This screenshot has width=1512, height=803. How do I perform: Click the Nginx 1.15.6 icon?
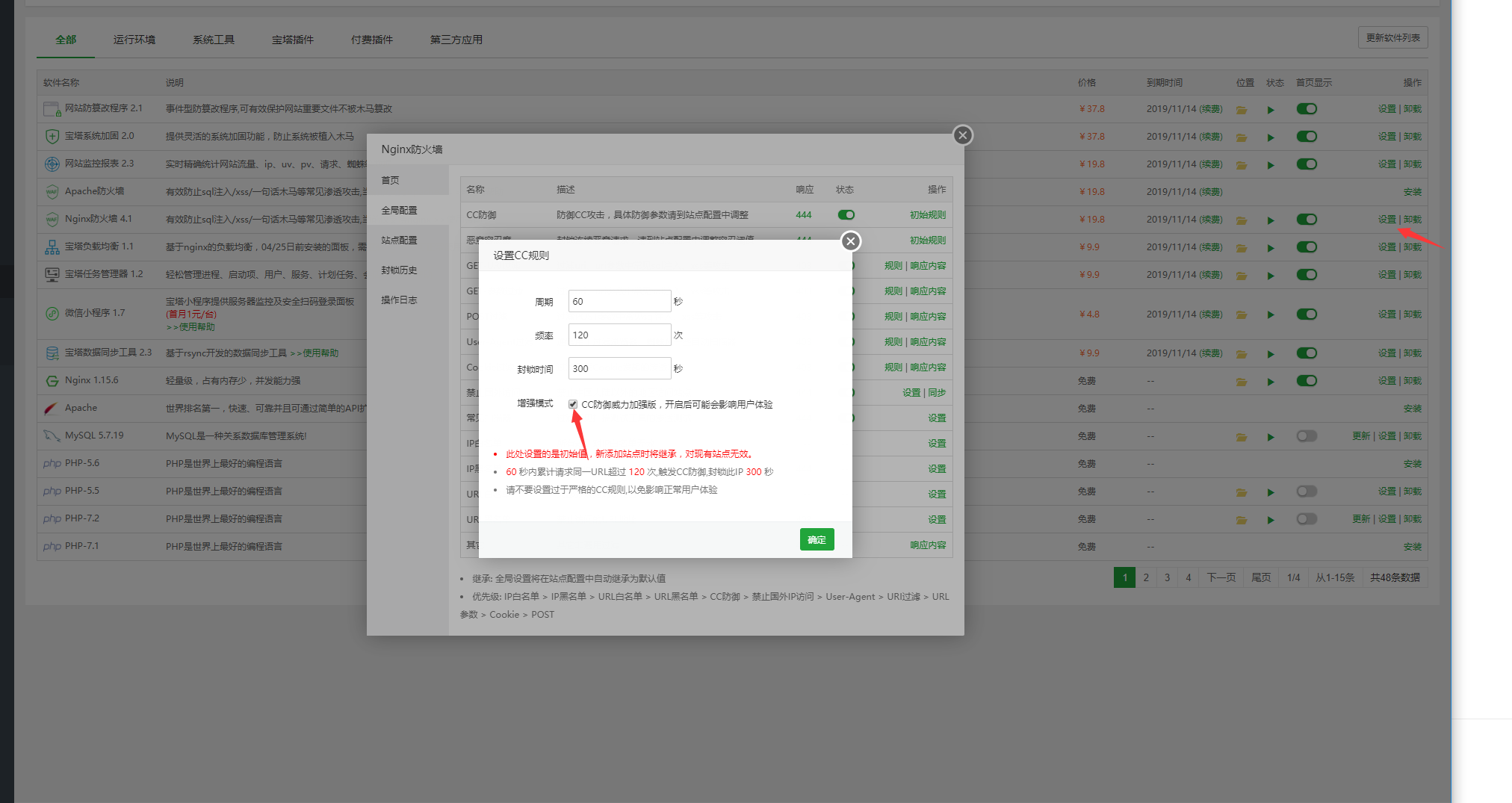click(x=52, y=381)
